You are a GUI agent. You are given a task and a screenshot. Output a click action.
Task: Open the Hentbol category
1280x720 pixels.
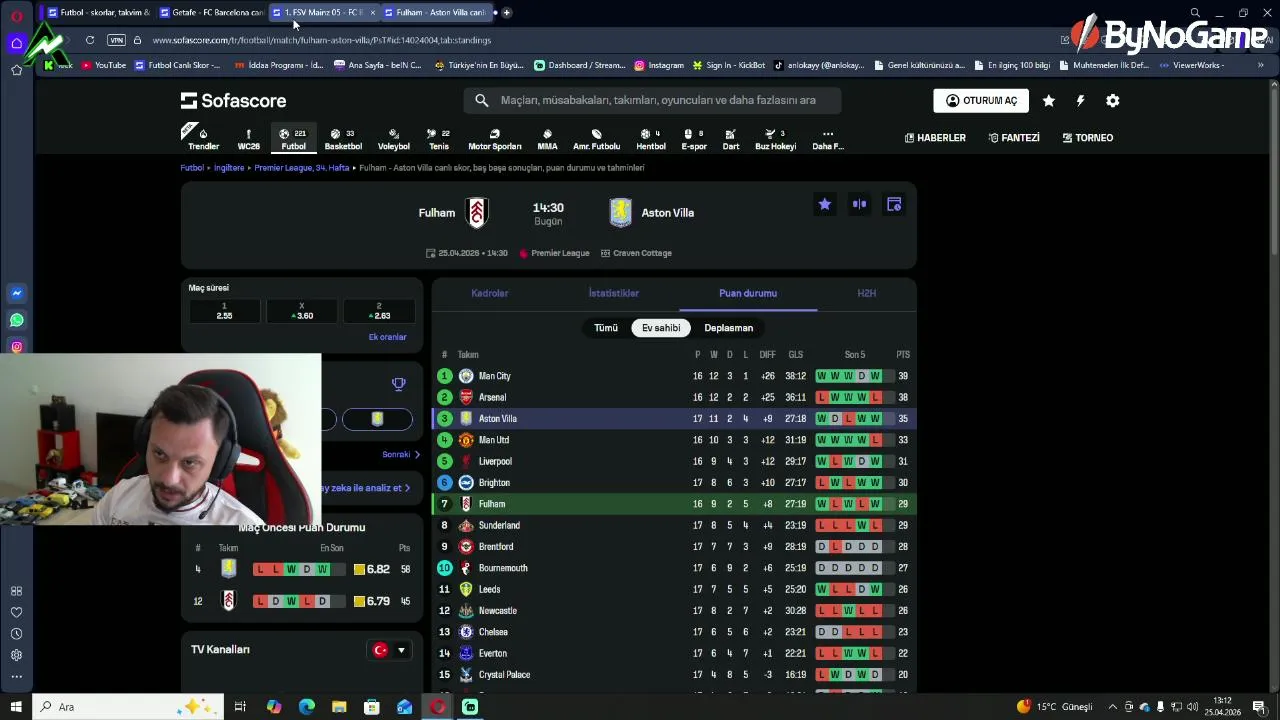pyautogui.click(x=650, y=139)
